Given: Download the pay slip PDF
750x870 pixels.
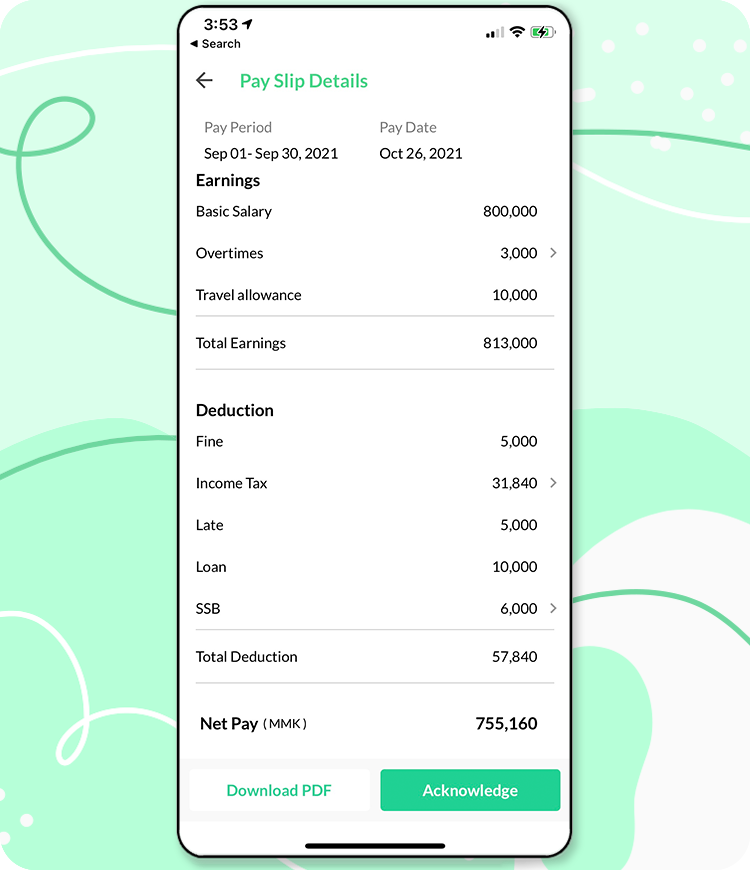Looking at the screenshot, I should [x=279, y=790].
